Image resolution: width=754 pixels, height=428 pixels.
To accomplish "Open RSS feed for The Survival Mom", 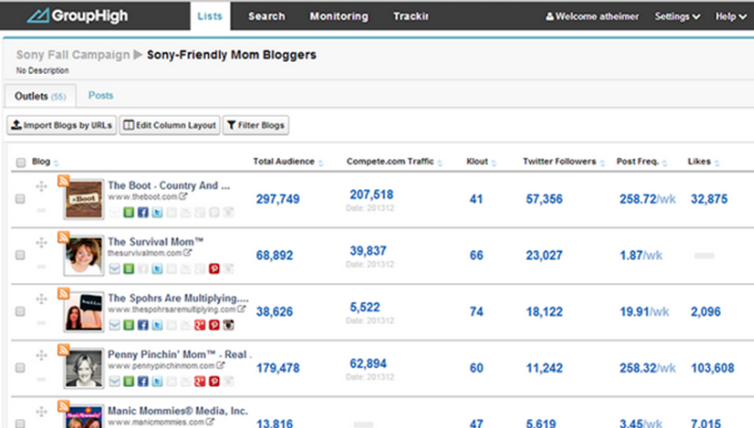I will tap(63, 237).
